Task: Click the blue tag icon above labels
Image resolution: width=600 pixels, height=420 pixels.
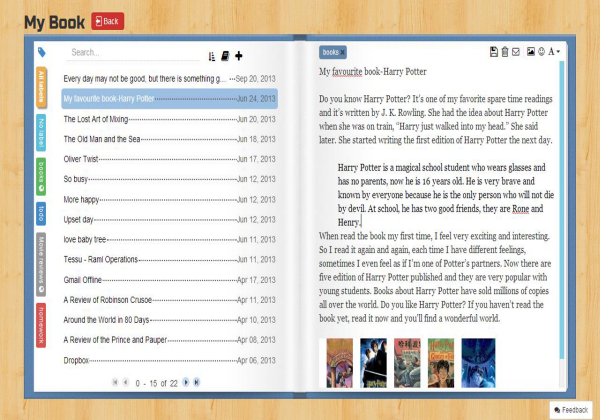Action: 42,52
